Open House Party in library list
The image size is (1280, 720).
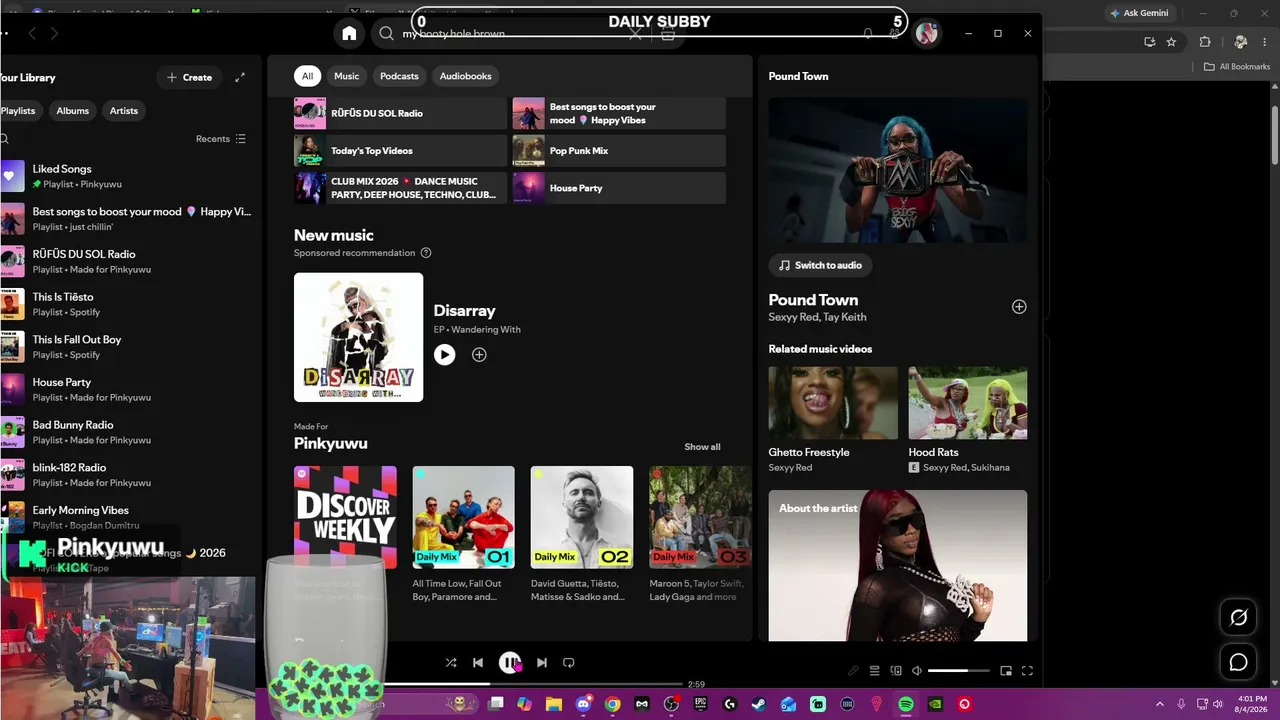click(128, 389)
